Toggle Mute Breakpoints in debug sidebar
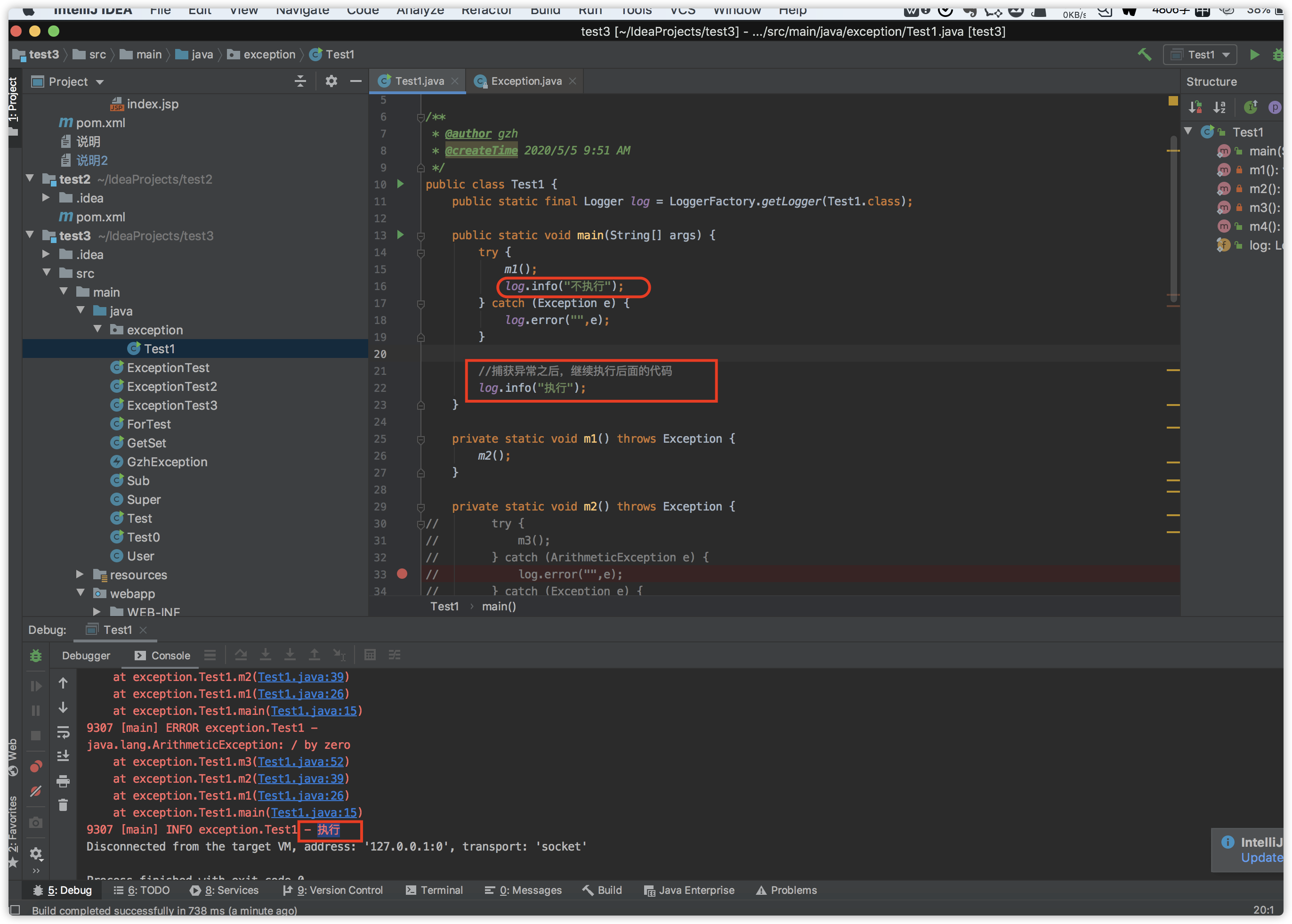 pyautogui.click(x=35, y=792)
